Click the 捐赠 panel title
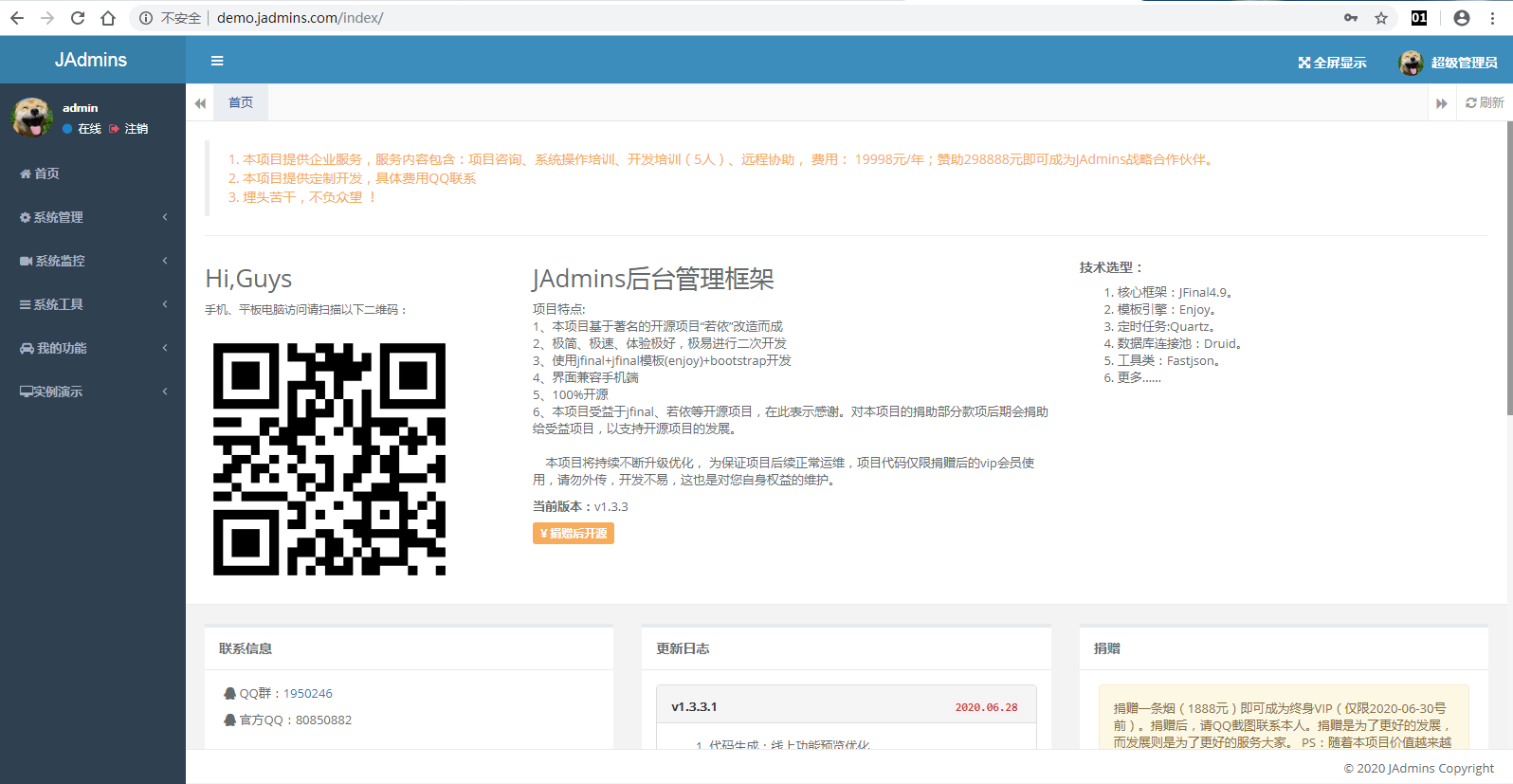The width and height of the screenshot is (1513, 784). pos(1106,648)
